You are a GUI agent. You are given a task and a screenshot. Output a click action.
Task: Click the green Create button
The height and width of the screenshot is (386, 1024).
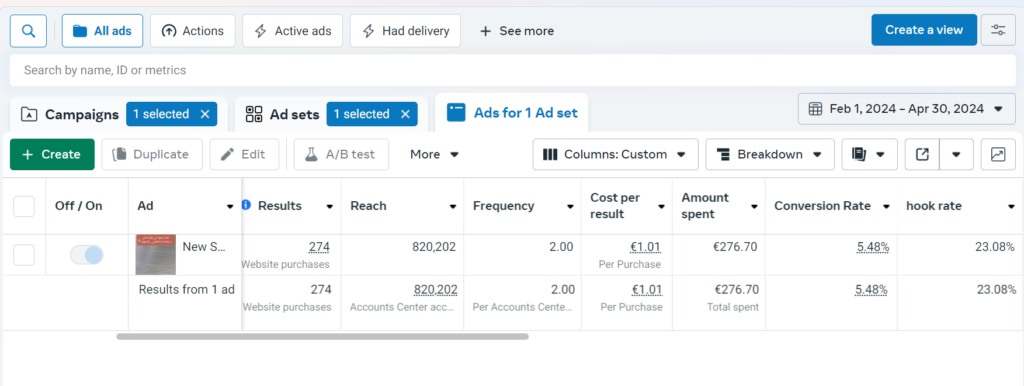(x=52, y=154)
